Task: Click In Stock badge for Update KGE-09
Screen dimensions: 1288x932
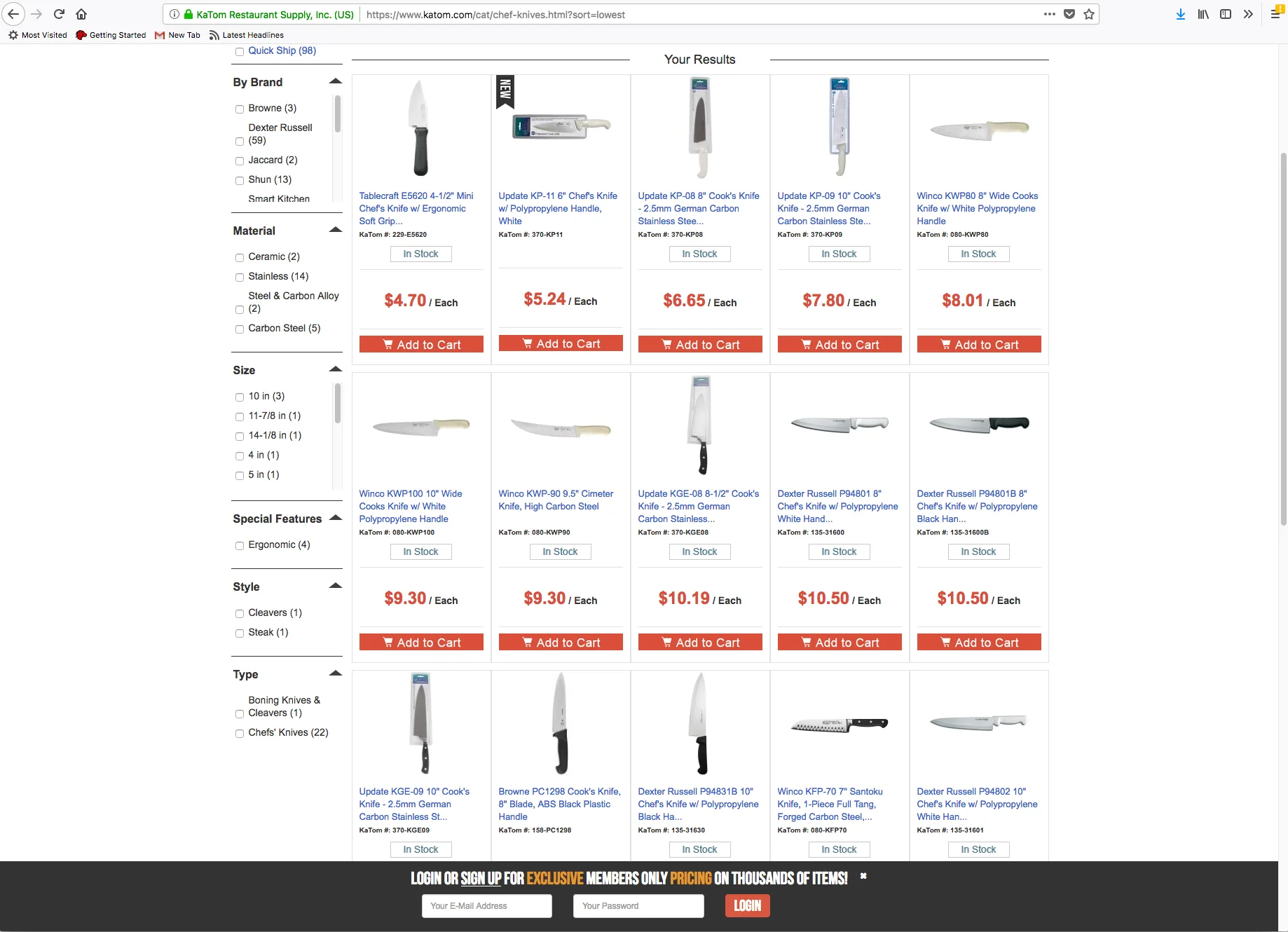Action: pyautogui.click(x=421, y=849)
